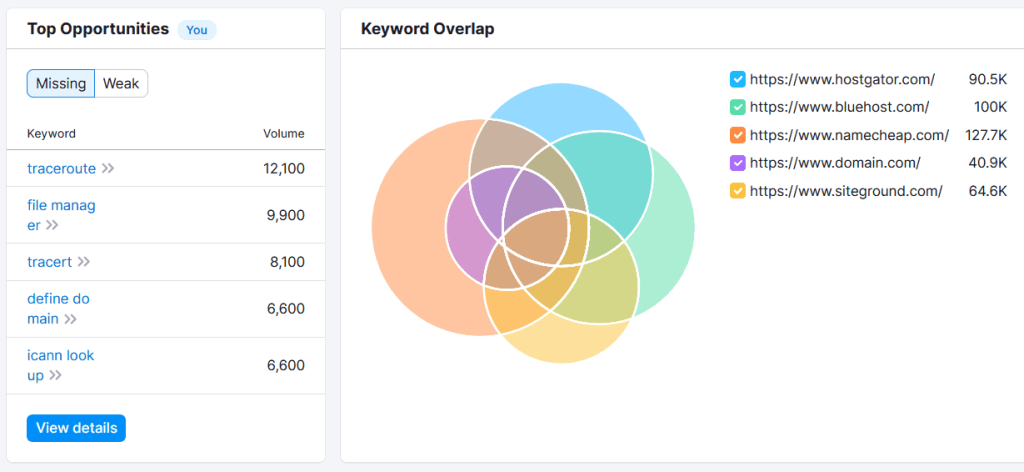Open the traceroute keyword link
1024x472 pixels.
pos(61,169)
